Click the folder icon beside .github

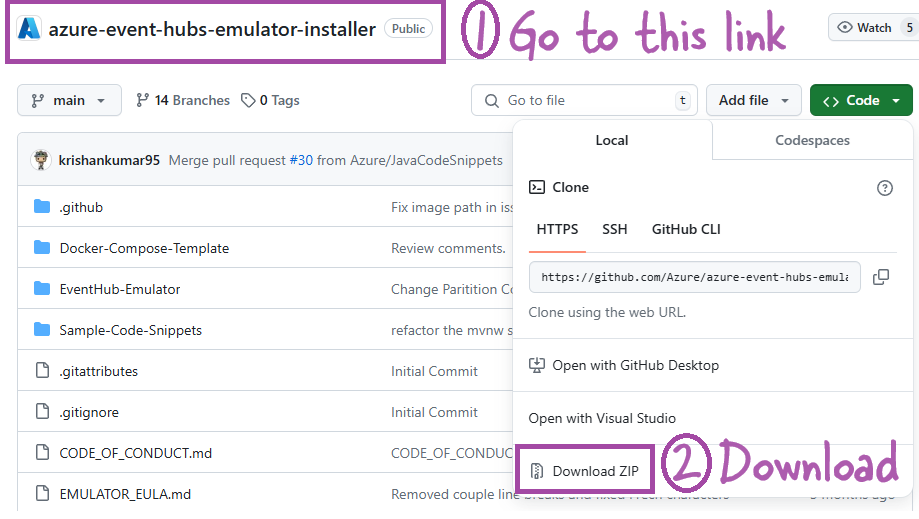[42, 206]
